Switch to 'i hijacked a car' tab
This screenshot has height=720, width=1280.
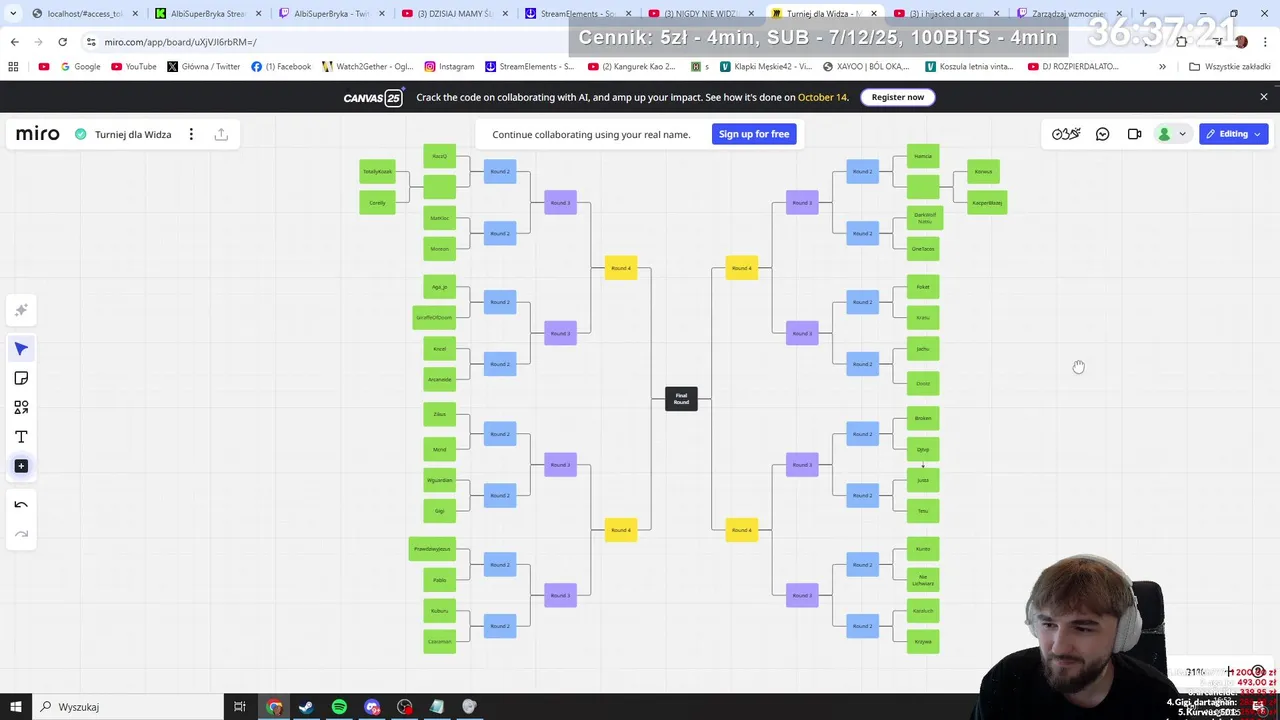point(946,14)
